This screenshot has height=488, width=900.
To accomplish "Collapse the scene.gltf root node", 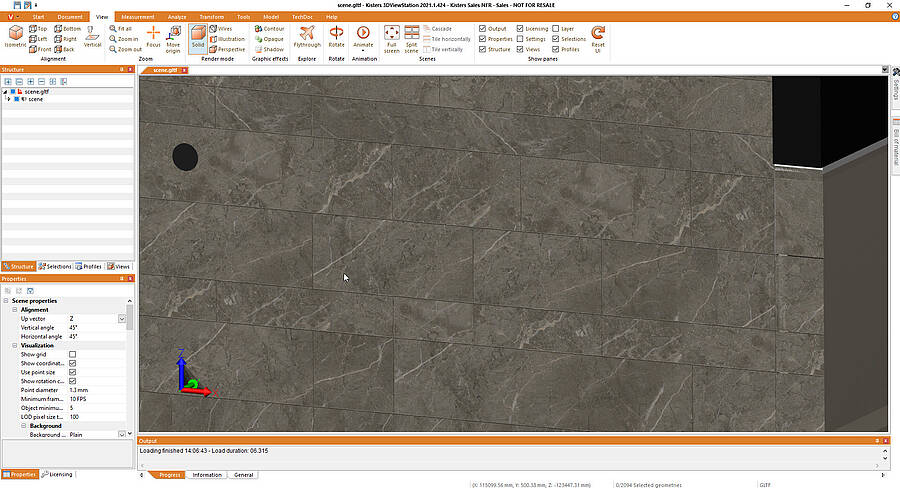I will tap(5, 91).
